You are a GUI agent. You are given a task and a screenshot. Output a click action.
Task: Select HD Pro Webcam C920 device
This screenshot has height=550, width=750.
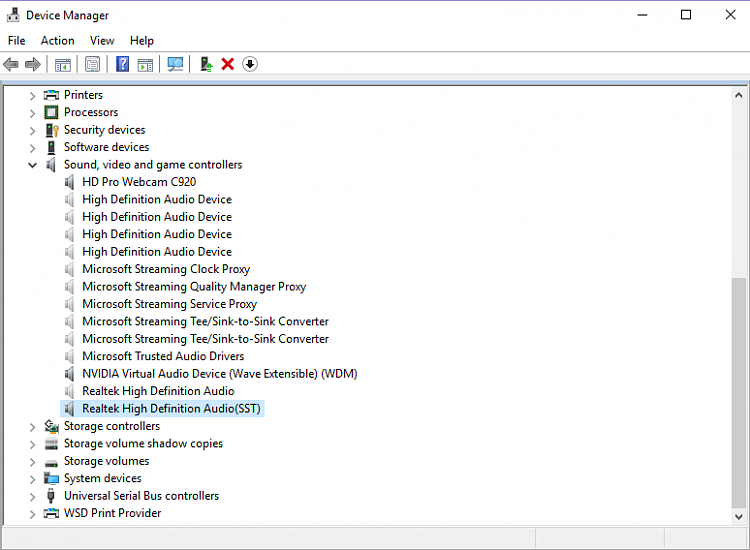tap(139, 182)
